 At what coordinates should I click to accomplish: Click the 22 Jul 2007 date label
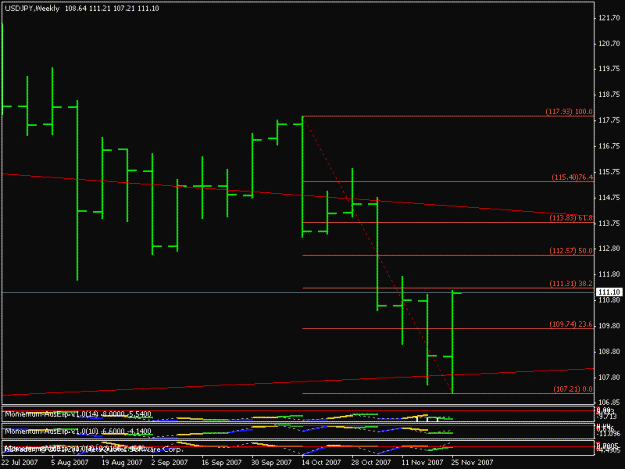coord(20,462)
